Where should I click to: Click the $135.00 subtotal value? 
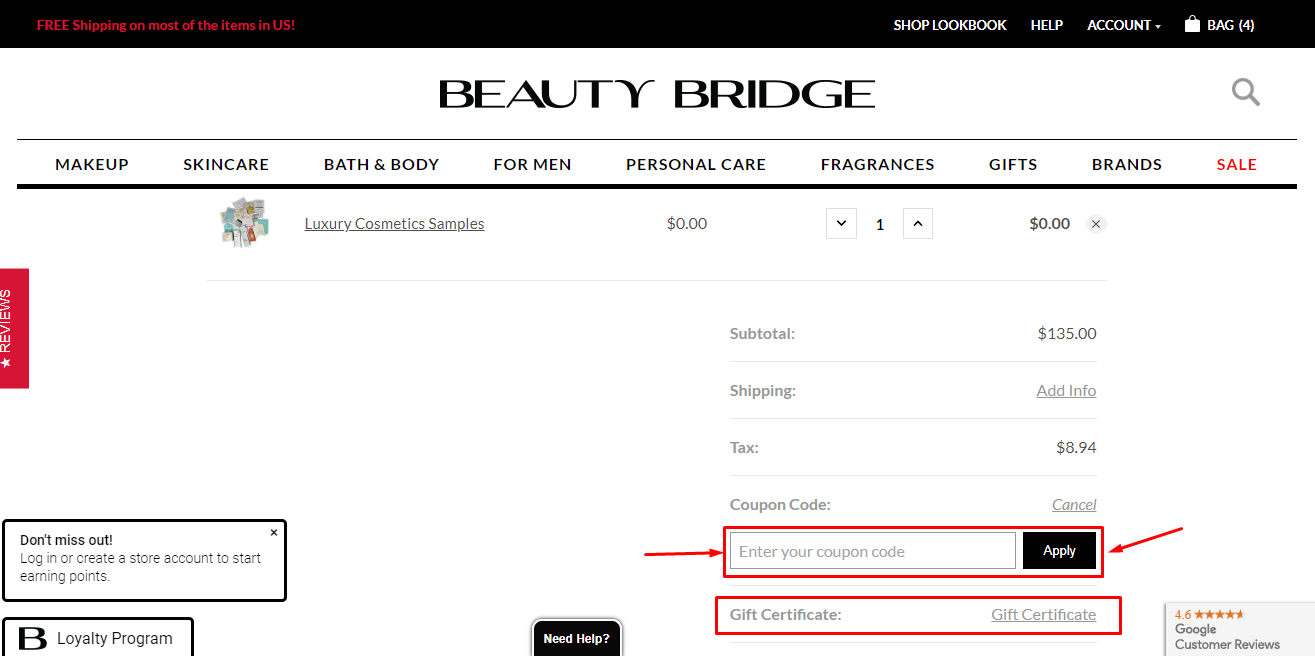[x=1067, y=334]
